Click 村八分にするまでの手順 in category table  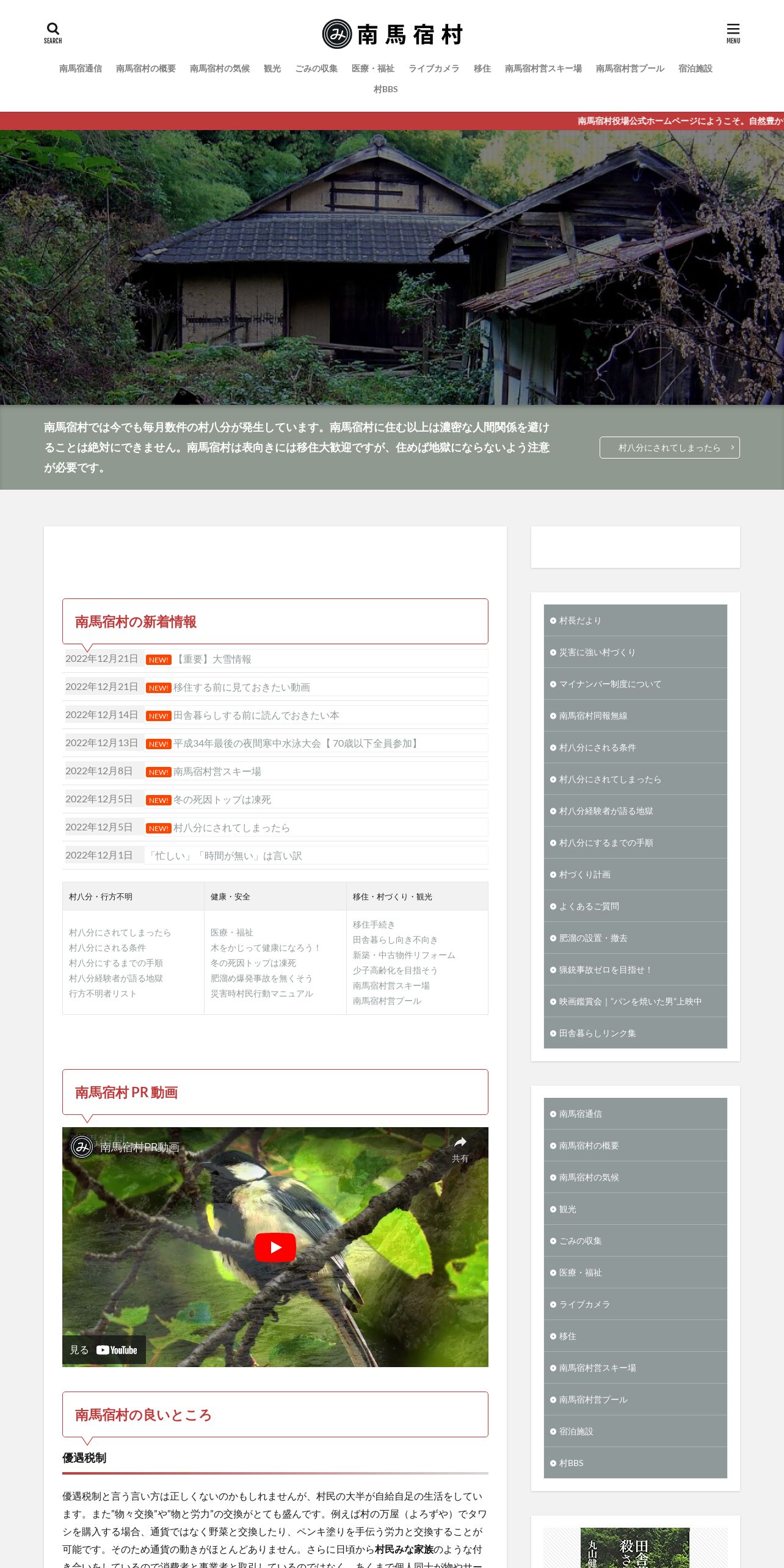116,963
